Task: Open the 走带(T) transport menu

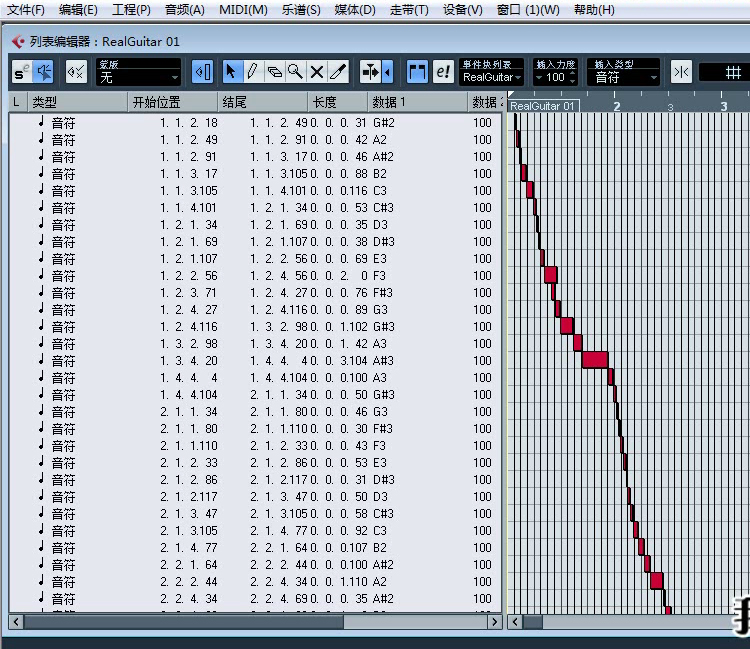Action: (x=408, y=10)
